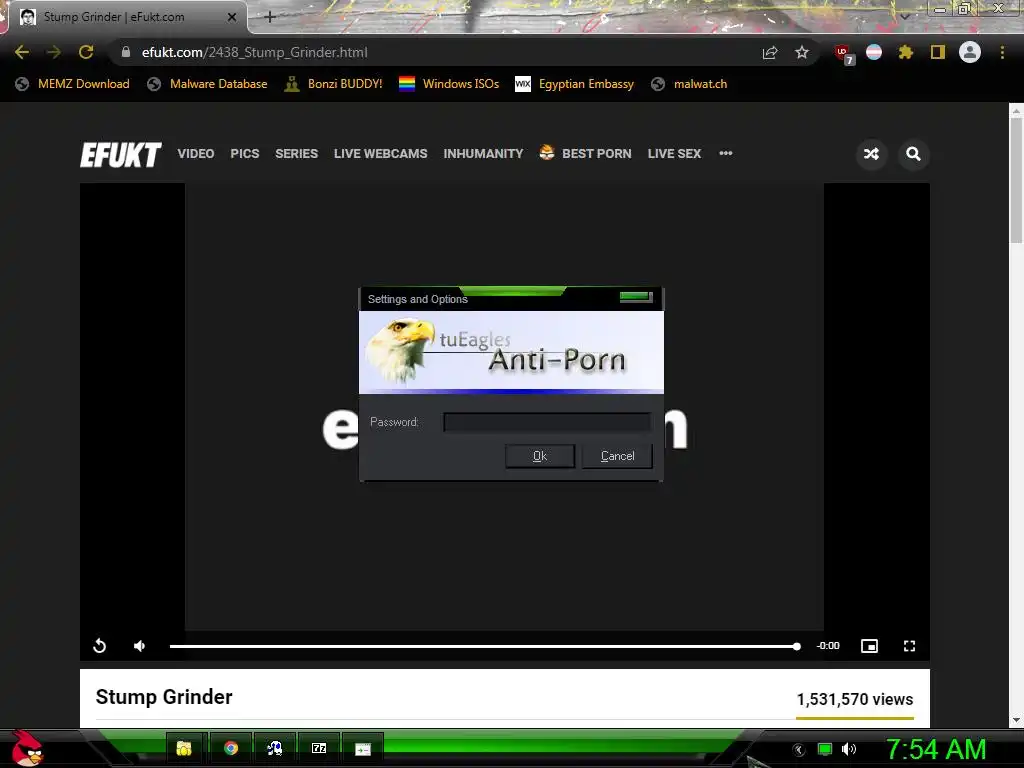Open Egyptian Embassy bookmark
The height and width of the screenshot is (768, 1024).
pos(575,84)
